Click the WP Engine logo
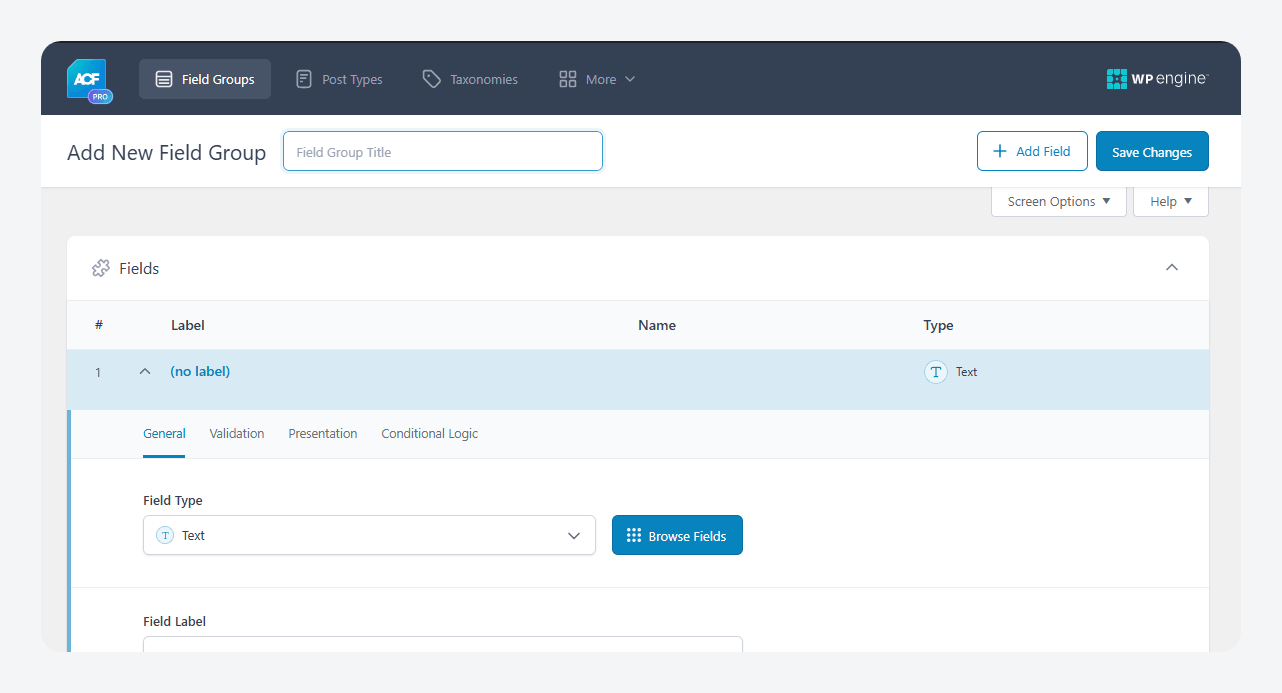The width and height of the screenshot is (1282, 693). pos(1157,79)
